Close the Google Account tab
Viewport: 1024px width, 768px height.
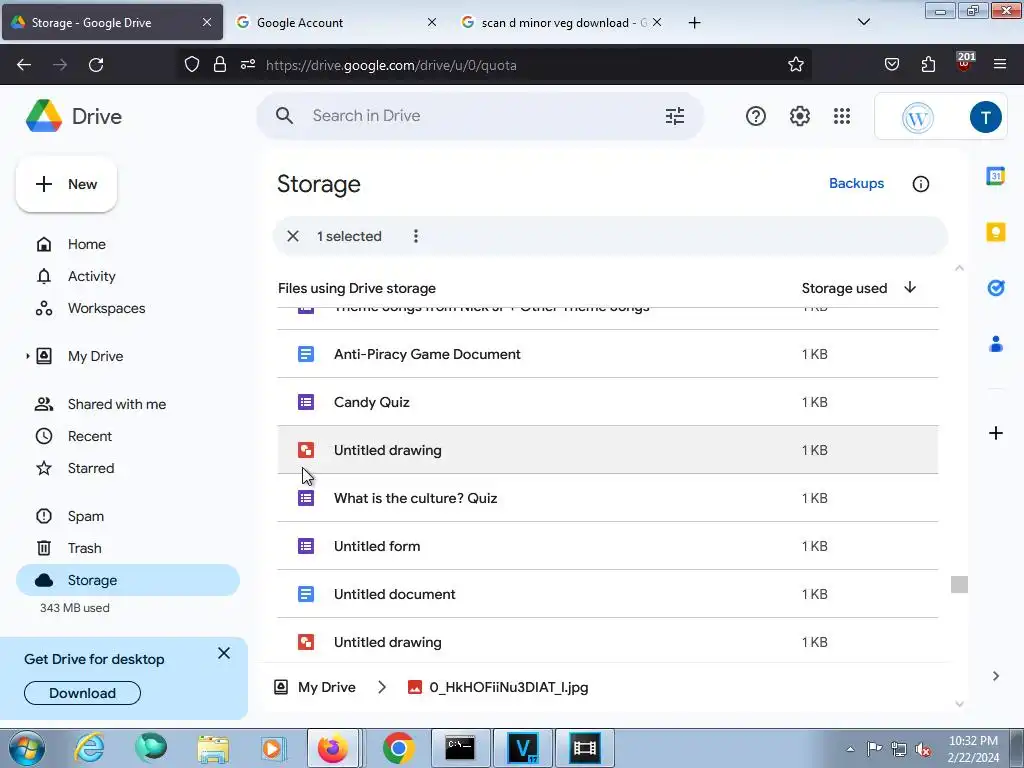coord(432,22)
